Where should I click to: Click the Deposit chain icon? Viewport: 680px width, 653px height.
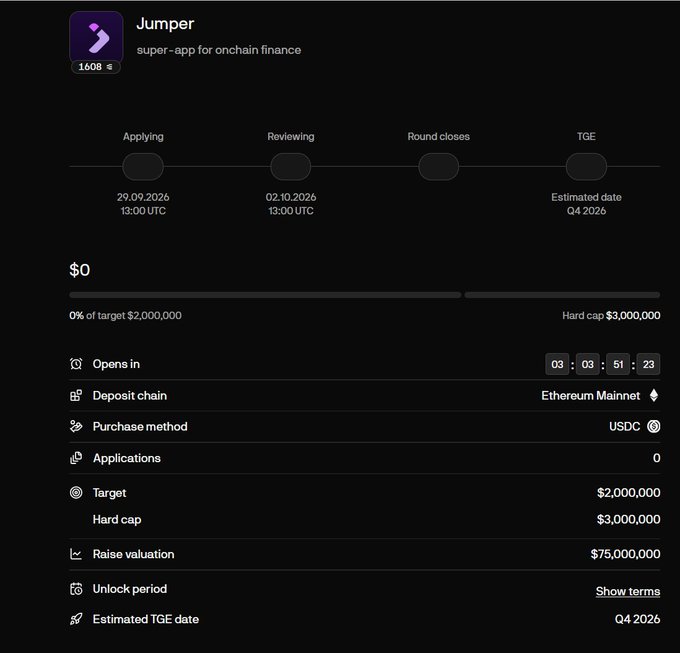[76, 395]
